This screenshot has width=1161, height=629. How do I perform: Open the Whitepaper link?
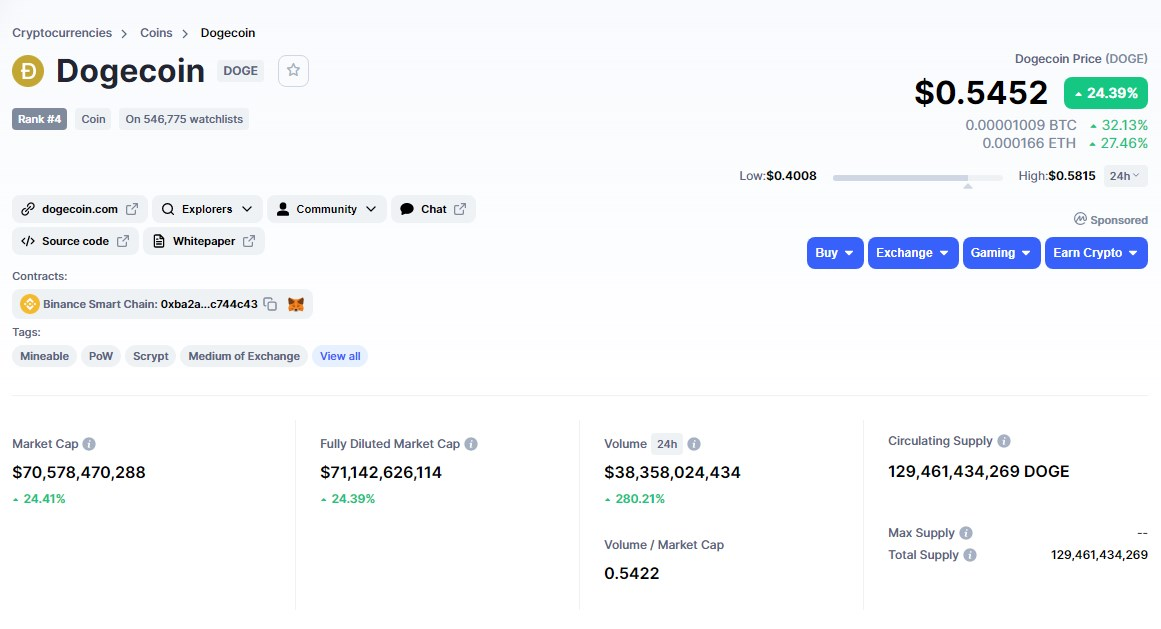click(204, 241)
